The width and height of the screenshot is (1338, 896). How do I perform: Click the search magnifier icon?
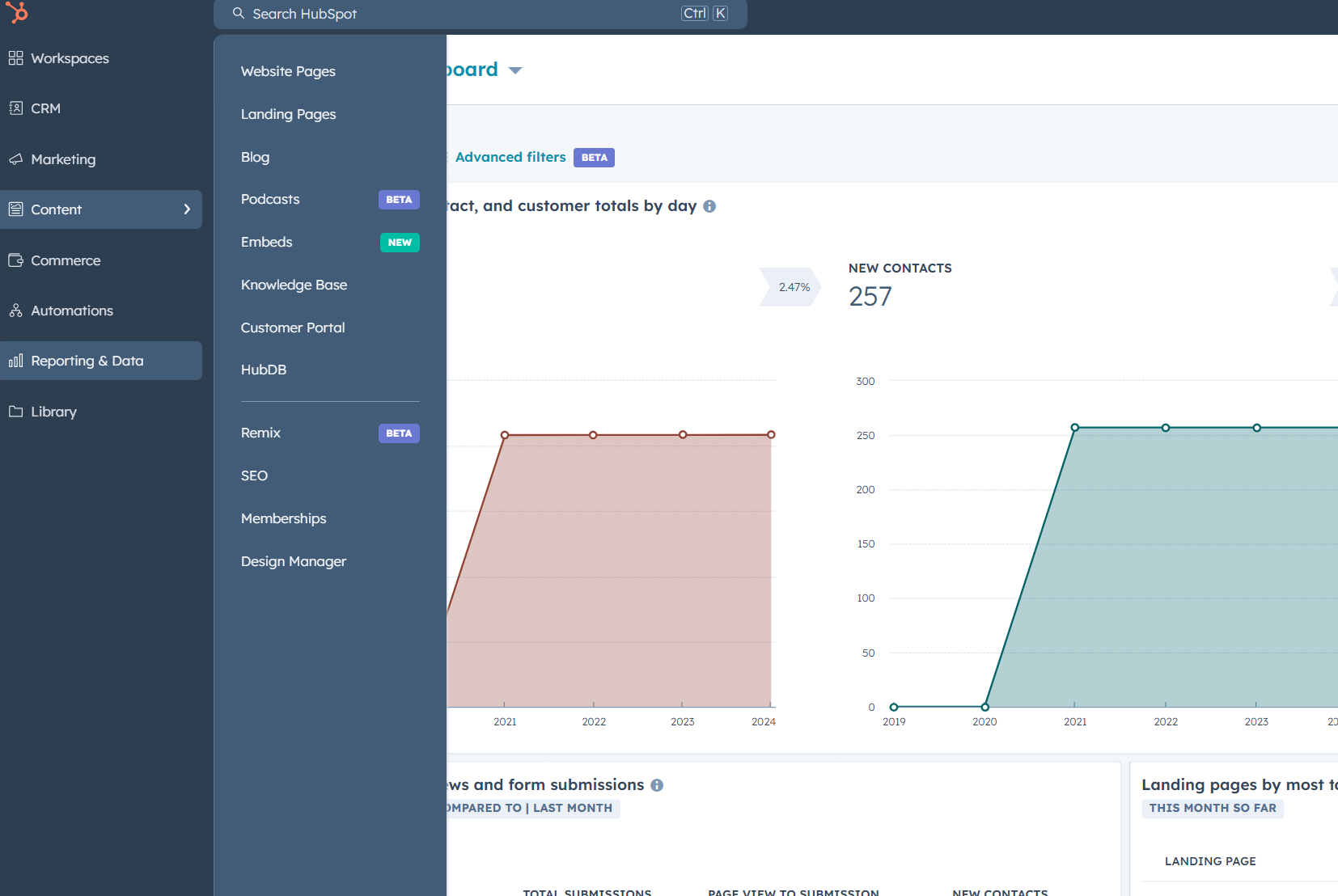tap(239, 13)
